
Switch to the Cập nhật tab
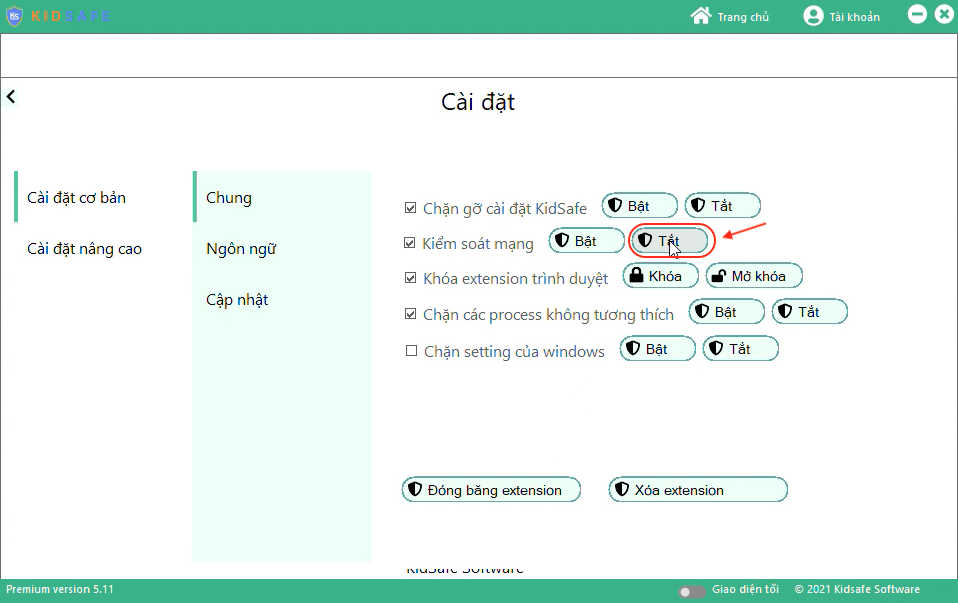tap(237, 300)
